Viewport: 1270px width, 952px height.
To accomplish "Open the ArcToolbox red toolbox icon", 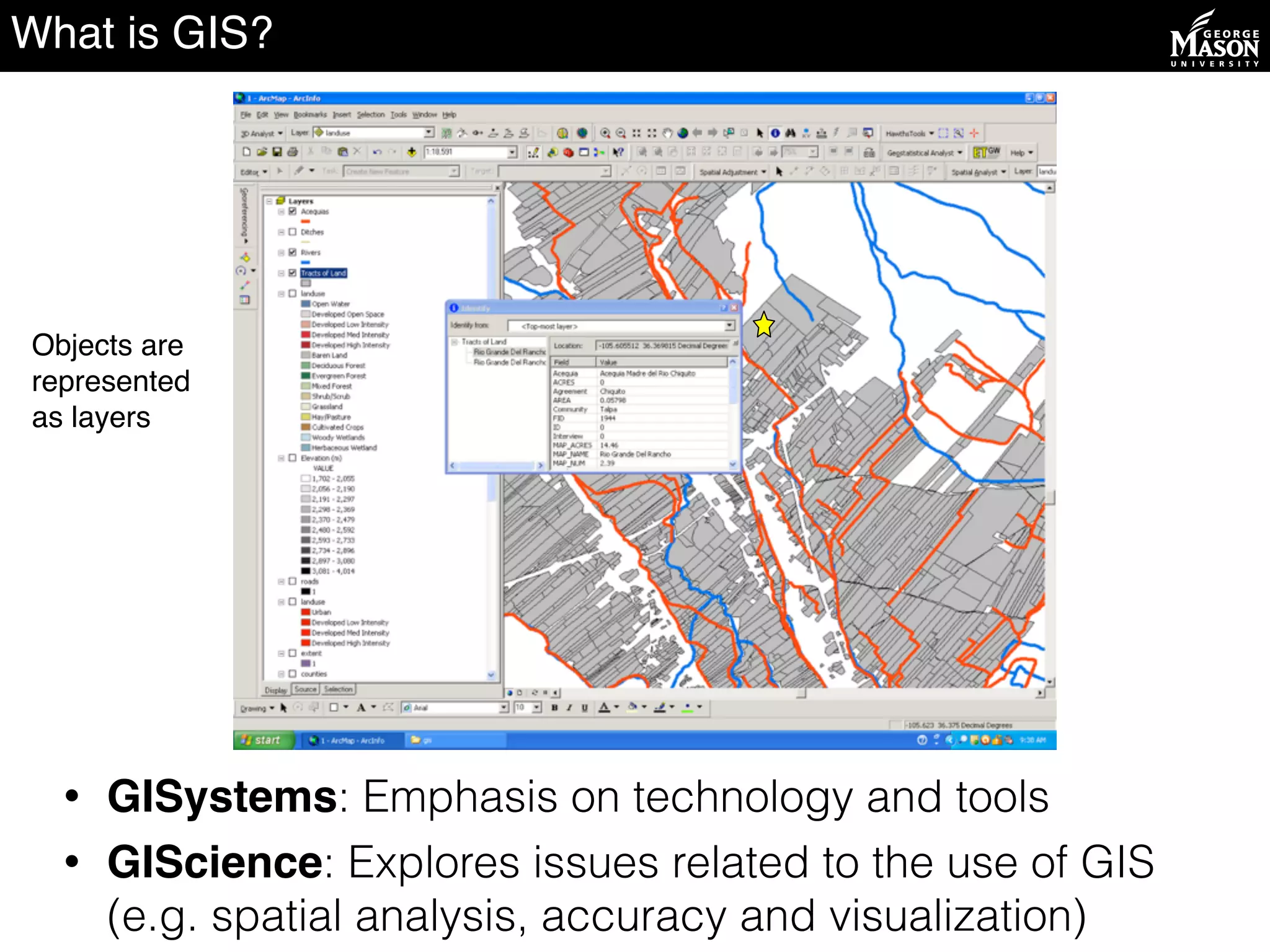I will 568,152.
